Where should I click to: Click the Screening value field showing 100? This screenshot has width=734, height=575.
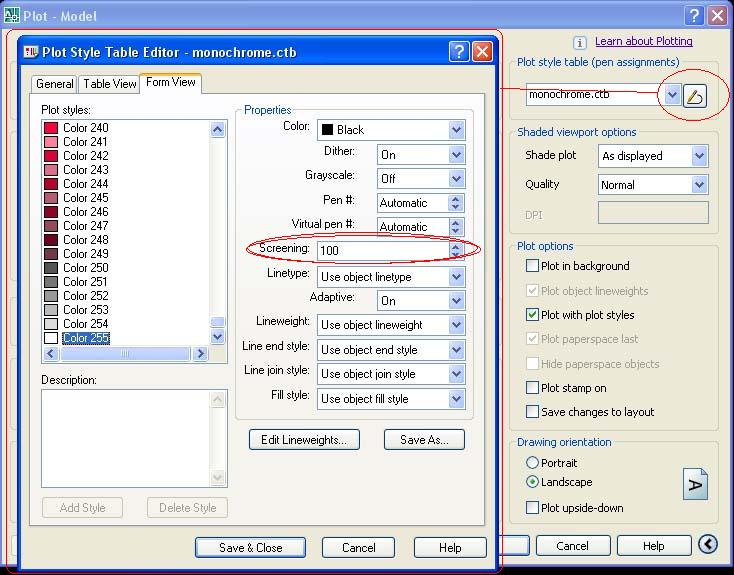[383, 251]
